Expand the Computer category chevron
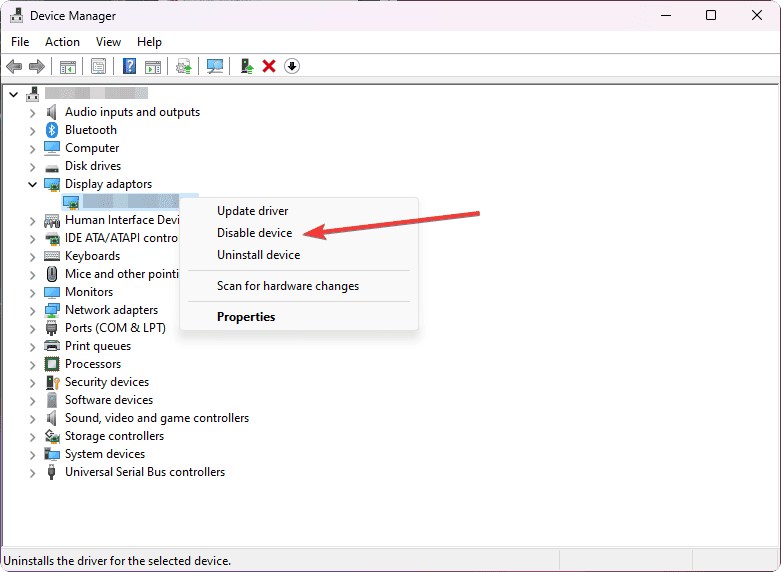This screenshot has width=781, height=572. 32,149
